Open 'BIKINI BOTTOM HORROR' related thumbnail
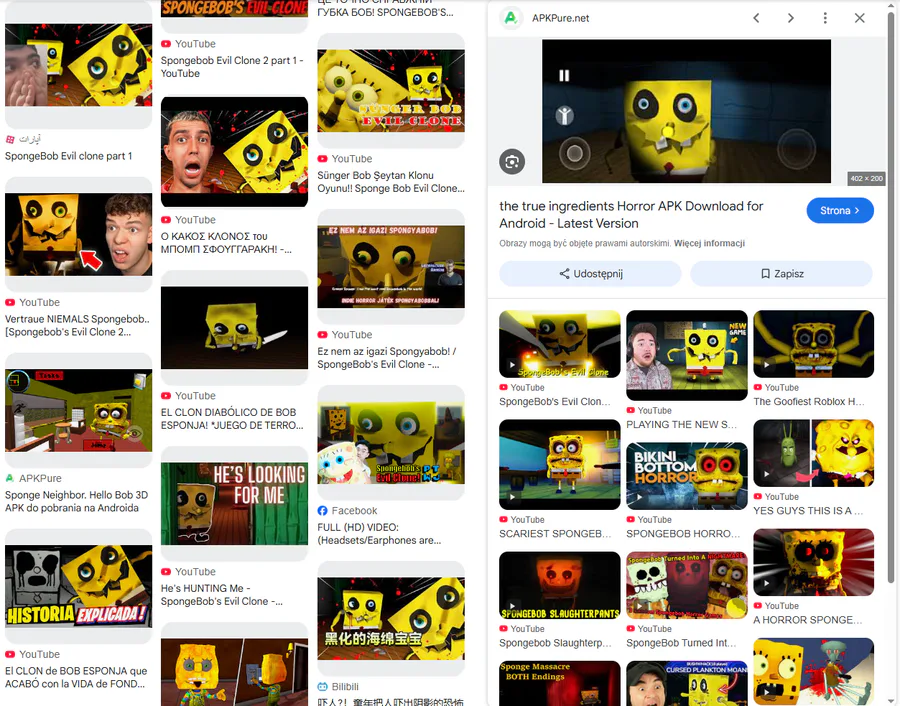Viewport: 900px width, 706px height. pyautogui.click(x=686, y=476)
